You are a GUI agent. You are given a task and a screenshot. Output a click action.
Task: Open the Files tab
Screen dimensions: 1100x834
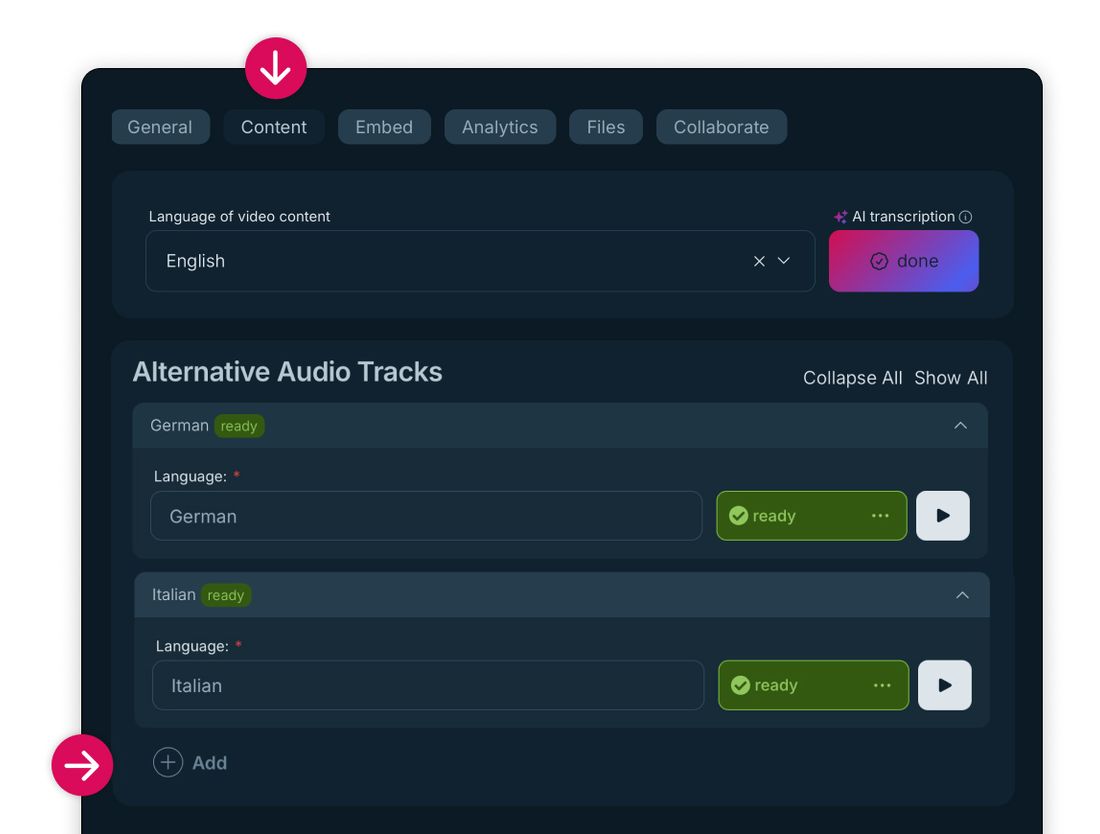[x=605, y=127]
